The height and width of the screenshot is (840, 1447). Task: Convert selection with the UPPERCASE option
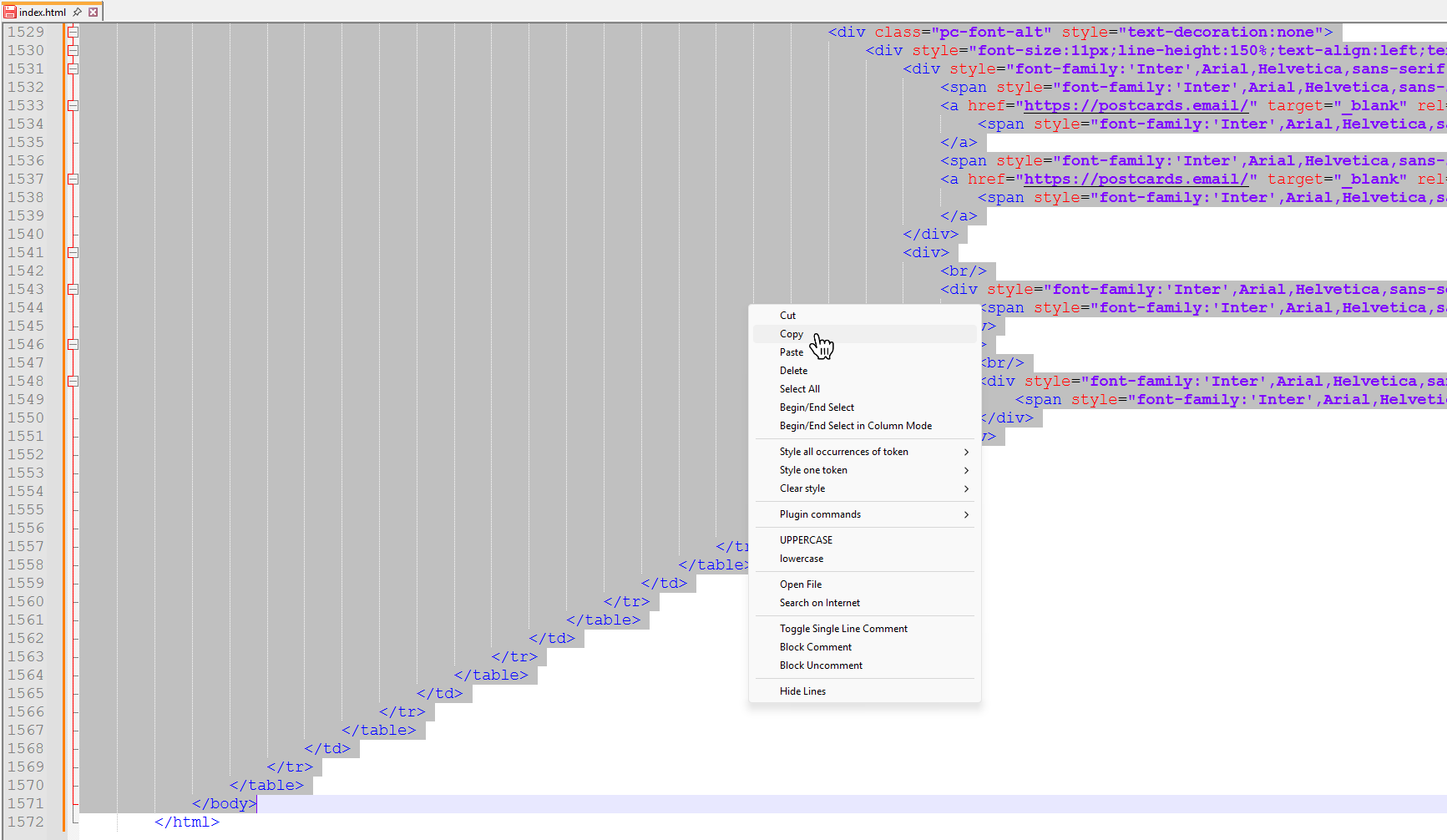865,540
